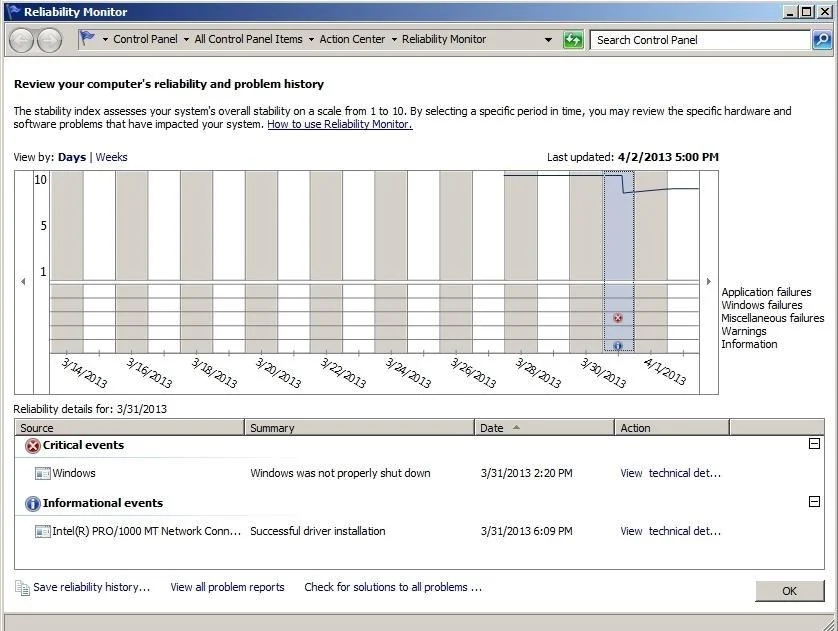Click the Save reliability history document icon

tap(22, 588)
